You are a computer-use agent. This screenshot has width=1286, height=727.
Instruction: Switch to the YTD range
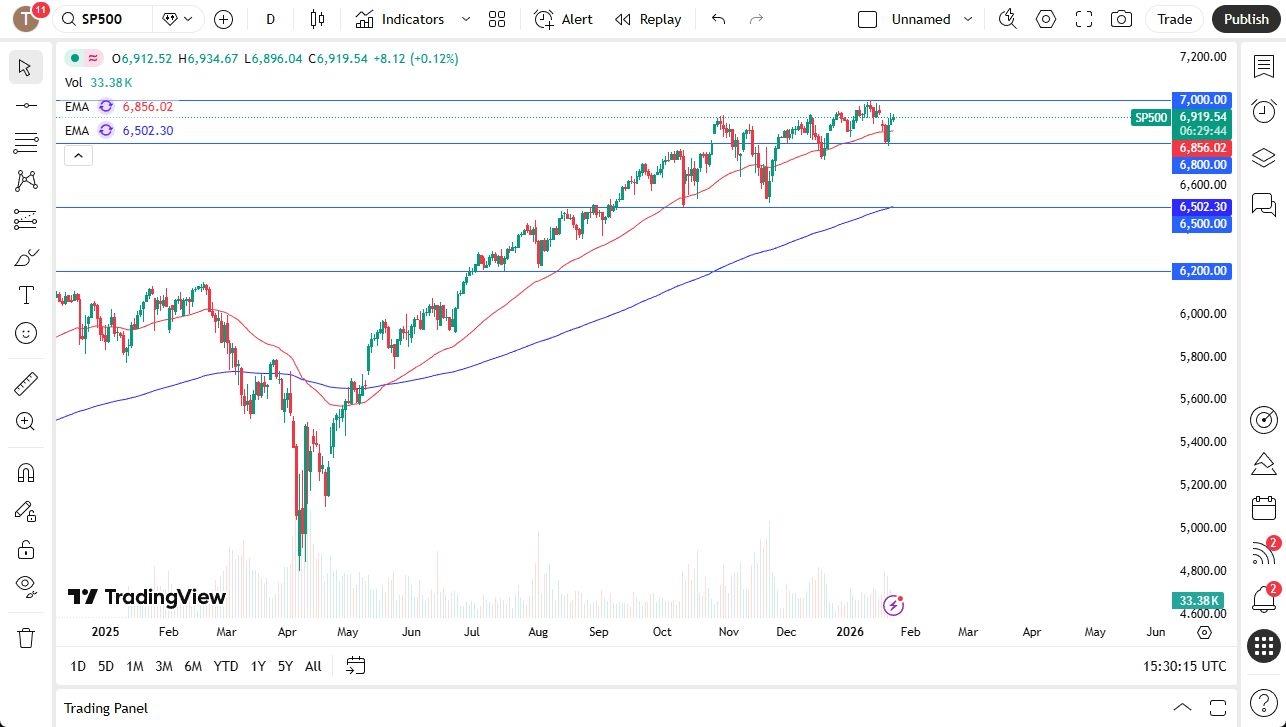(226, 666)
